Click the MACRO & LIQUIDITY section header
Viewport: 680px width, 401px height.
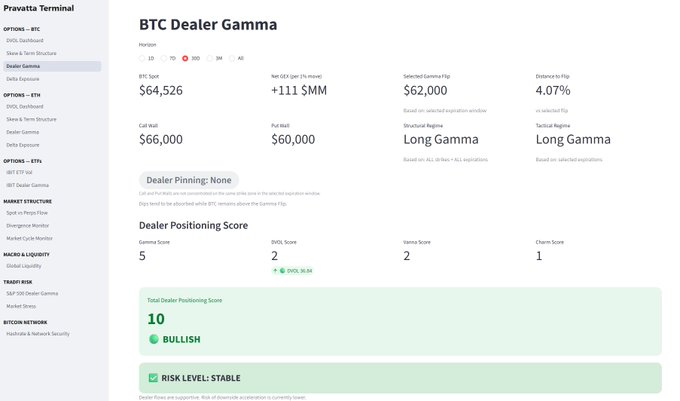[26, 254]
